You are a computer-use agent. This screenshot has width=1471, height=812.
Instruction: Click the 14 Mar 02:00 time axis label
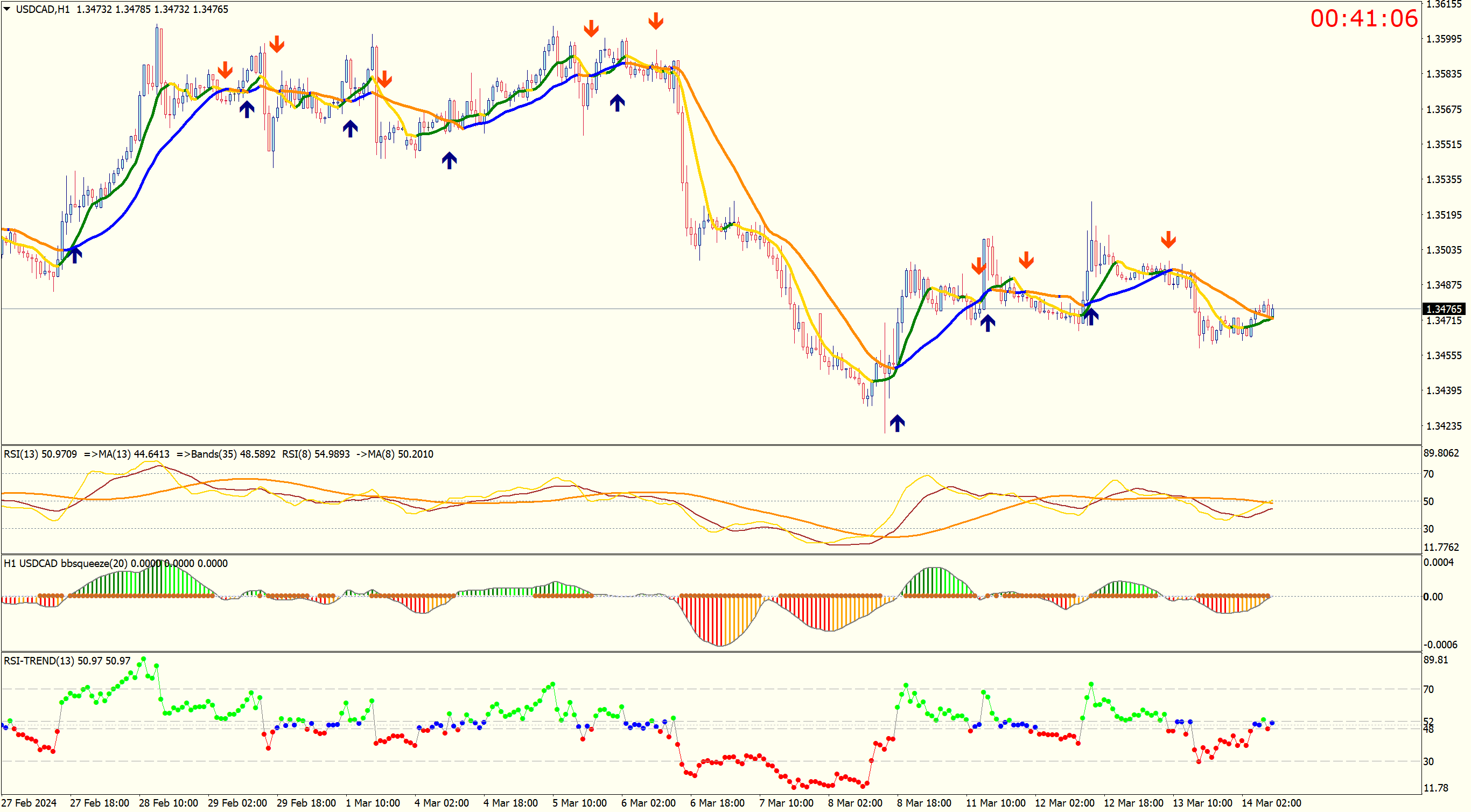[x=1271, y=802]
